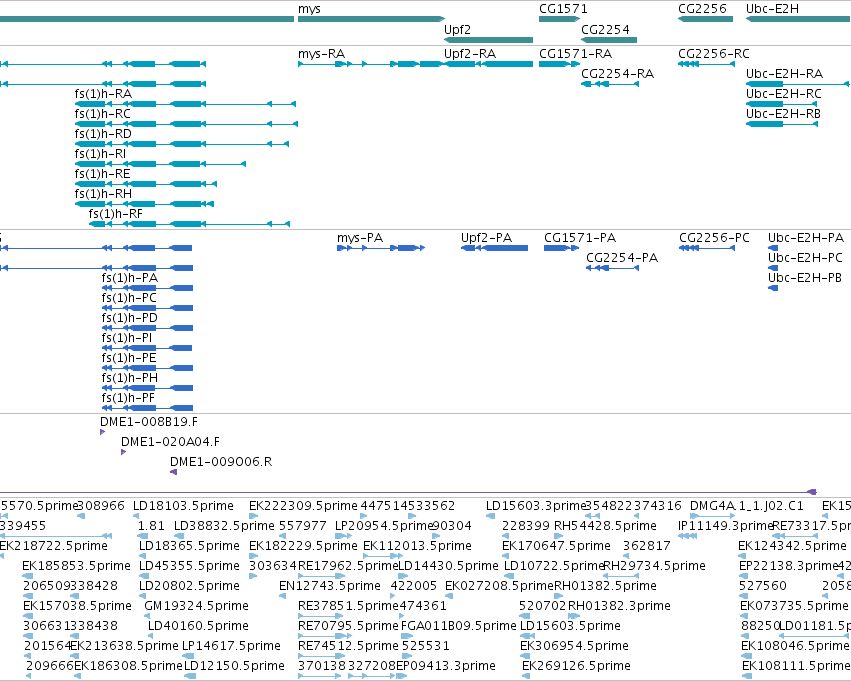The width and height of the screenshot is (851, 681).
Task: Open the Ubc-E2H-PC protein feature
Action: coord(773,268)
